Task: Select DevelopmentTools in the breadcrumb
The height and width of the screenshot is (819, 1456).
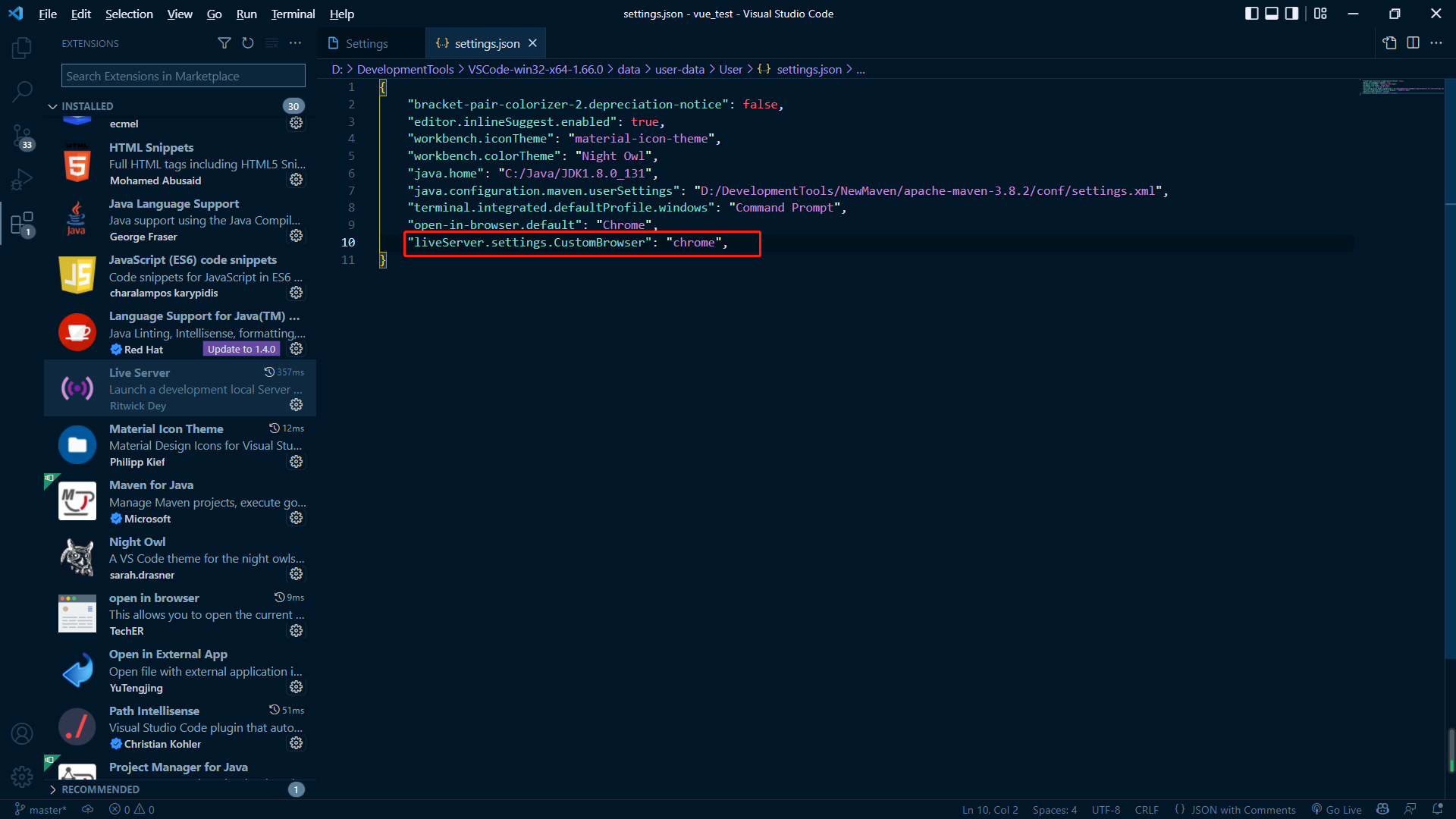Action: 405,69
